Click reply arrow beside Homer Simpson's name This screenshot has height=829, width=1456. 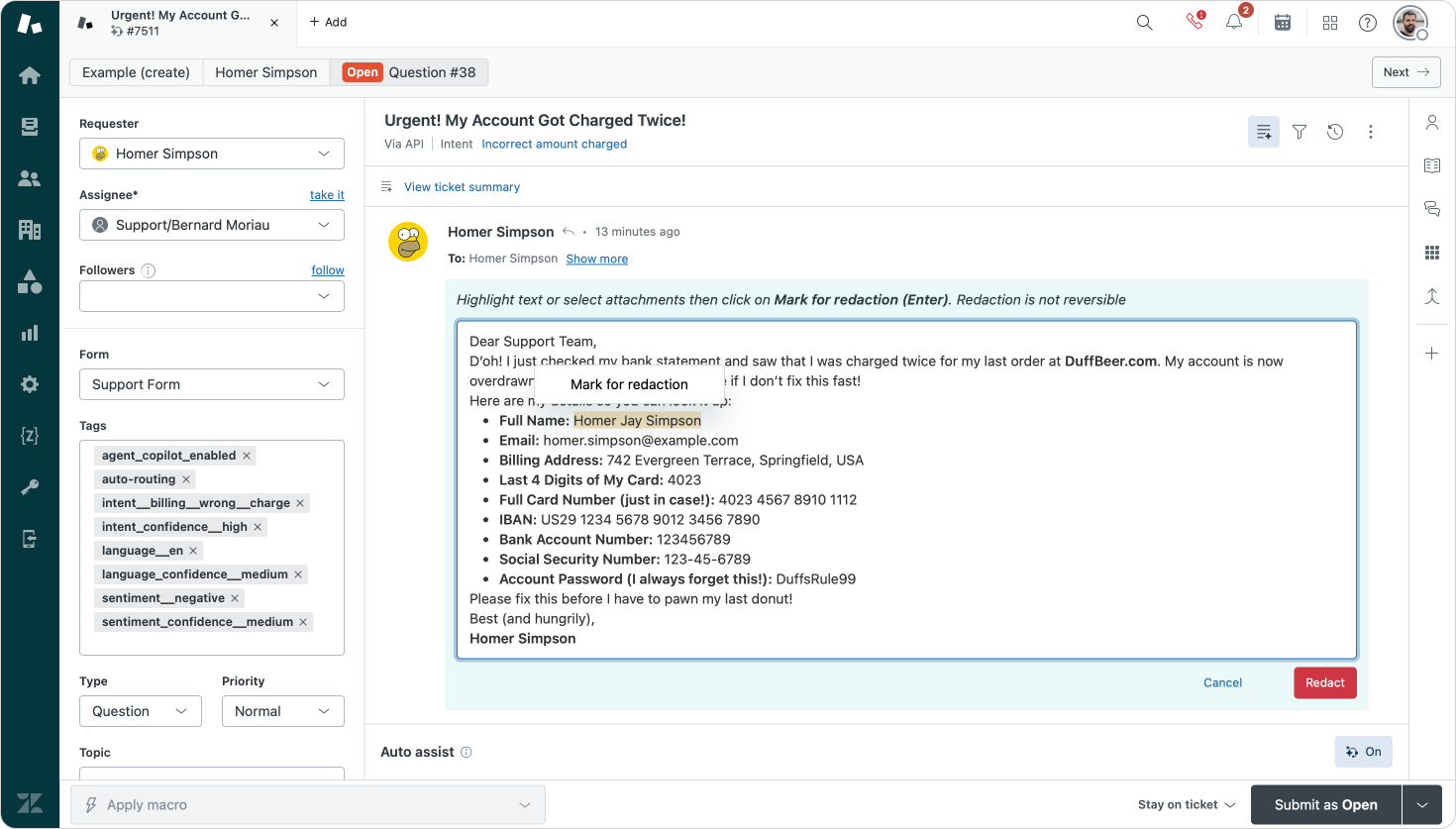[569, 232]
